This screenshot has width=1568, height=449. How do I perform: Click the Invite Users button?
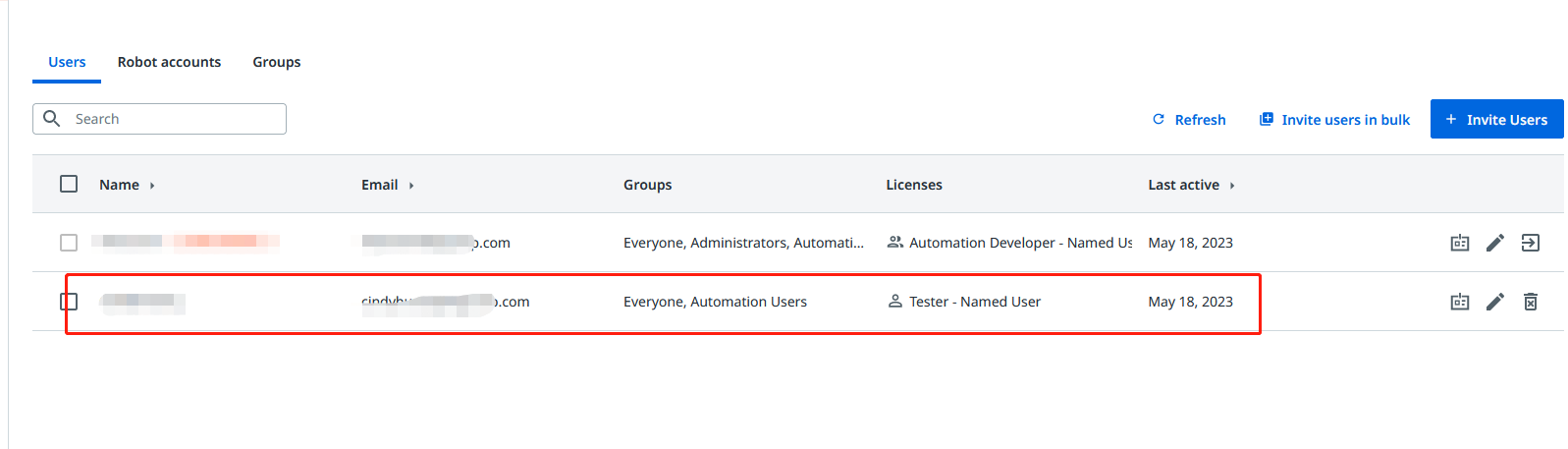(x=1497, y=119)
